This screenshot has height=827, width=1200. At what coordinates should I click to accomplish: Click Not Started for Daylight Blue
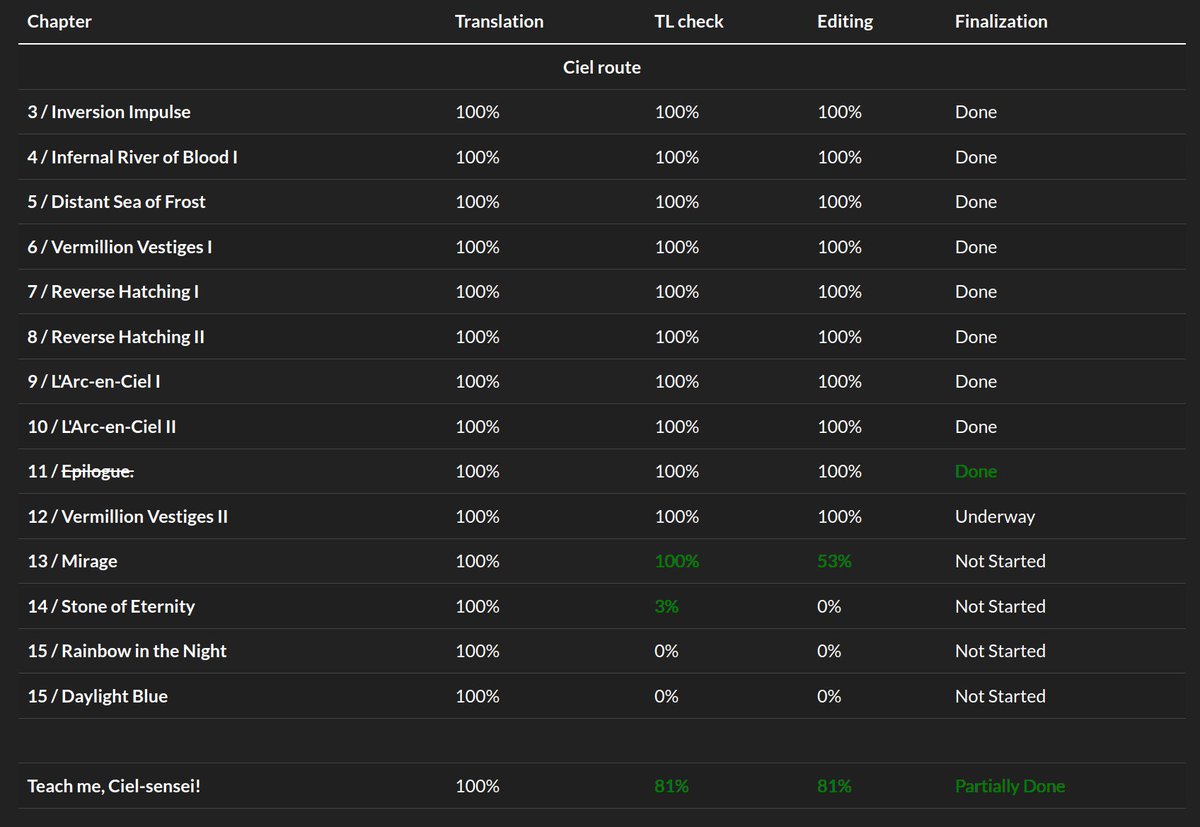pyautogui.click(x=1000, y=696)
